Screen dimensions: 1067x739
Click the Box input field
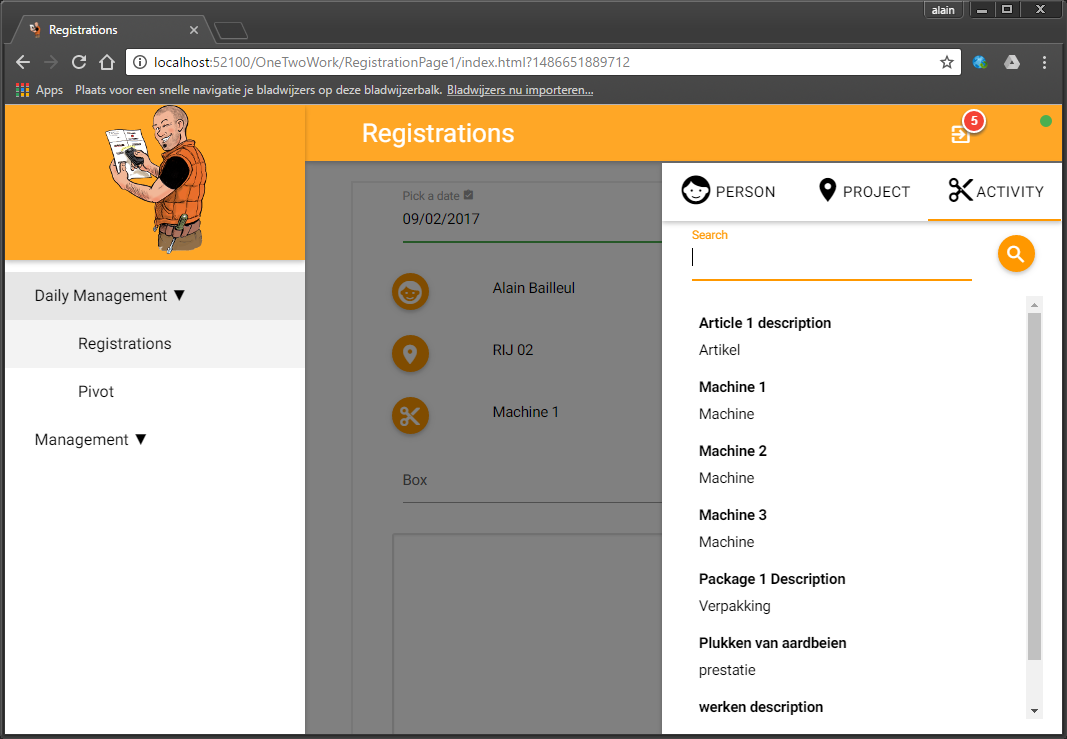pos(532,480)
